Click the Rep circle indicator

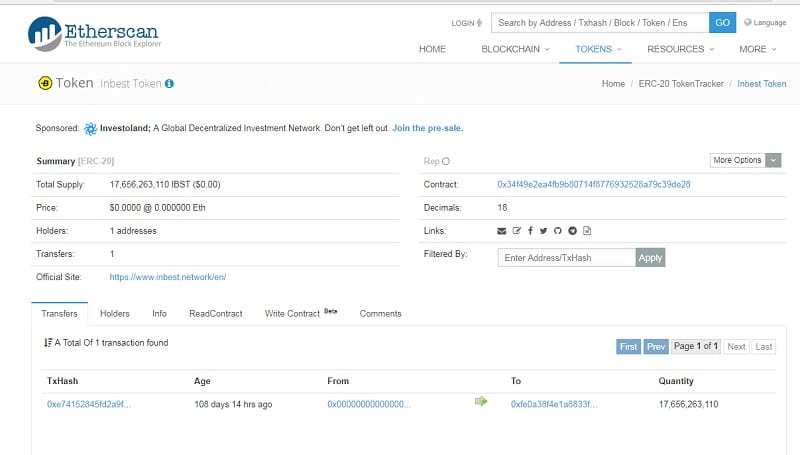(446, 161)
